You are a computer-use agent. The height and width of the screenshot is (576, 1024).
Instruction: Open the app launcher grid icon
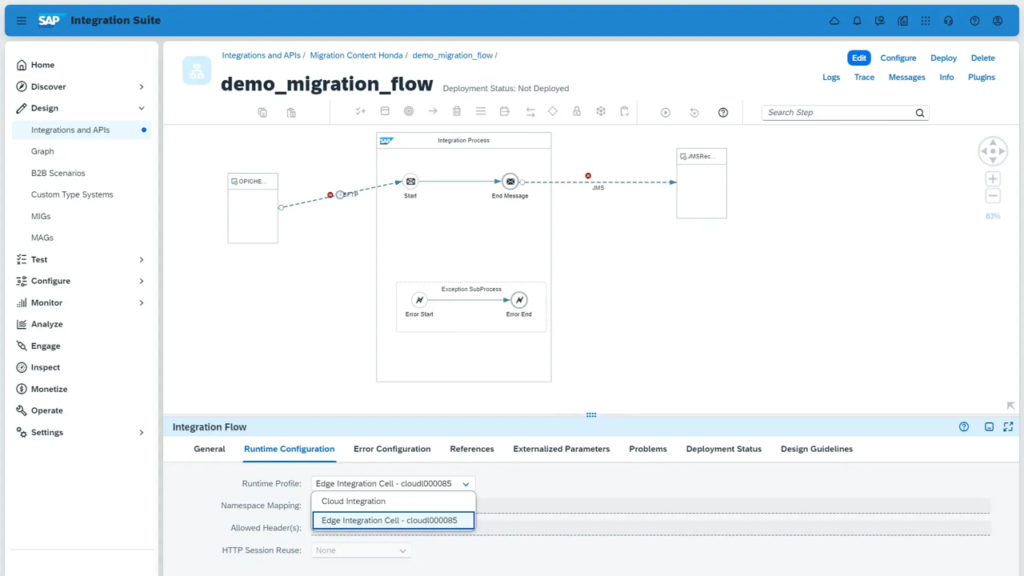coord(926,21)
